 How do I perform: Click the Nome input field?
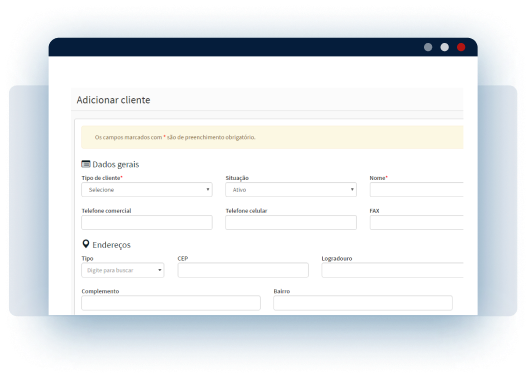416,190
